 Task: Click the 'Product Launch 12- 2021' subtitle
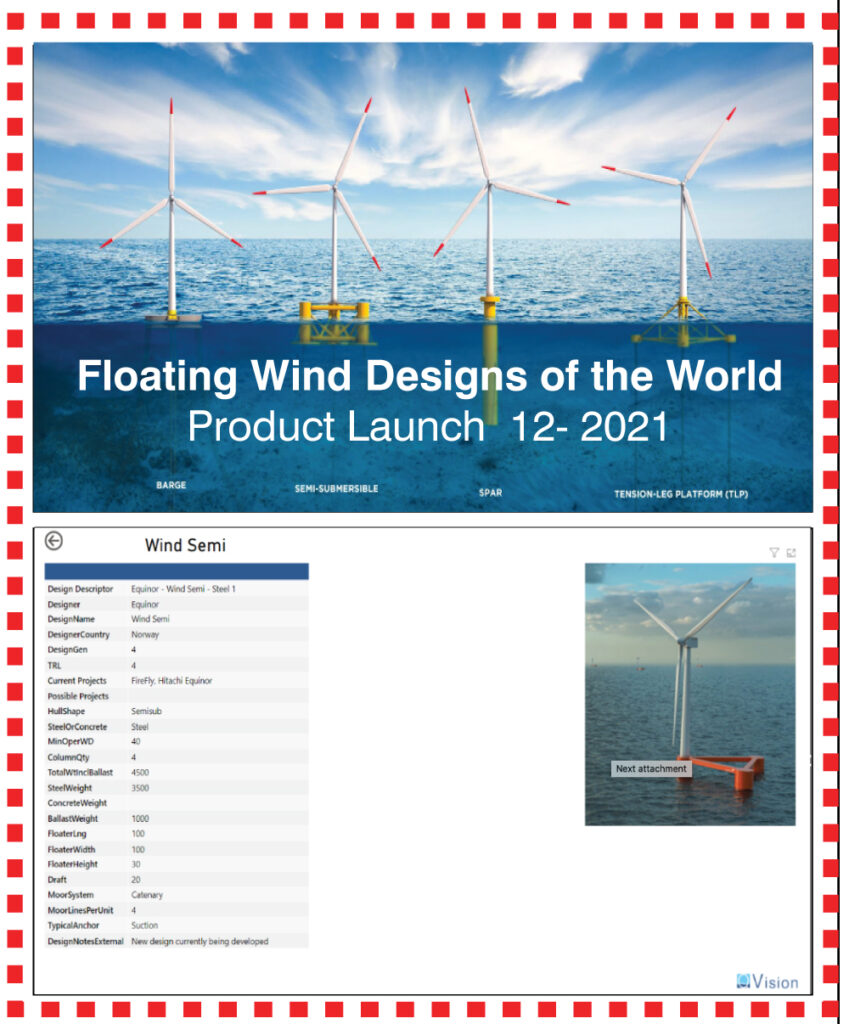pos(428,426)
